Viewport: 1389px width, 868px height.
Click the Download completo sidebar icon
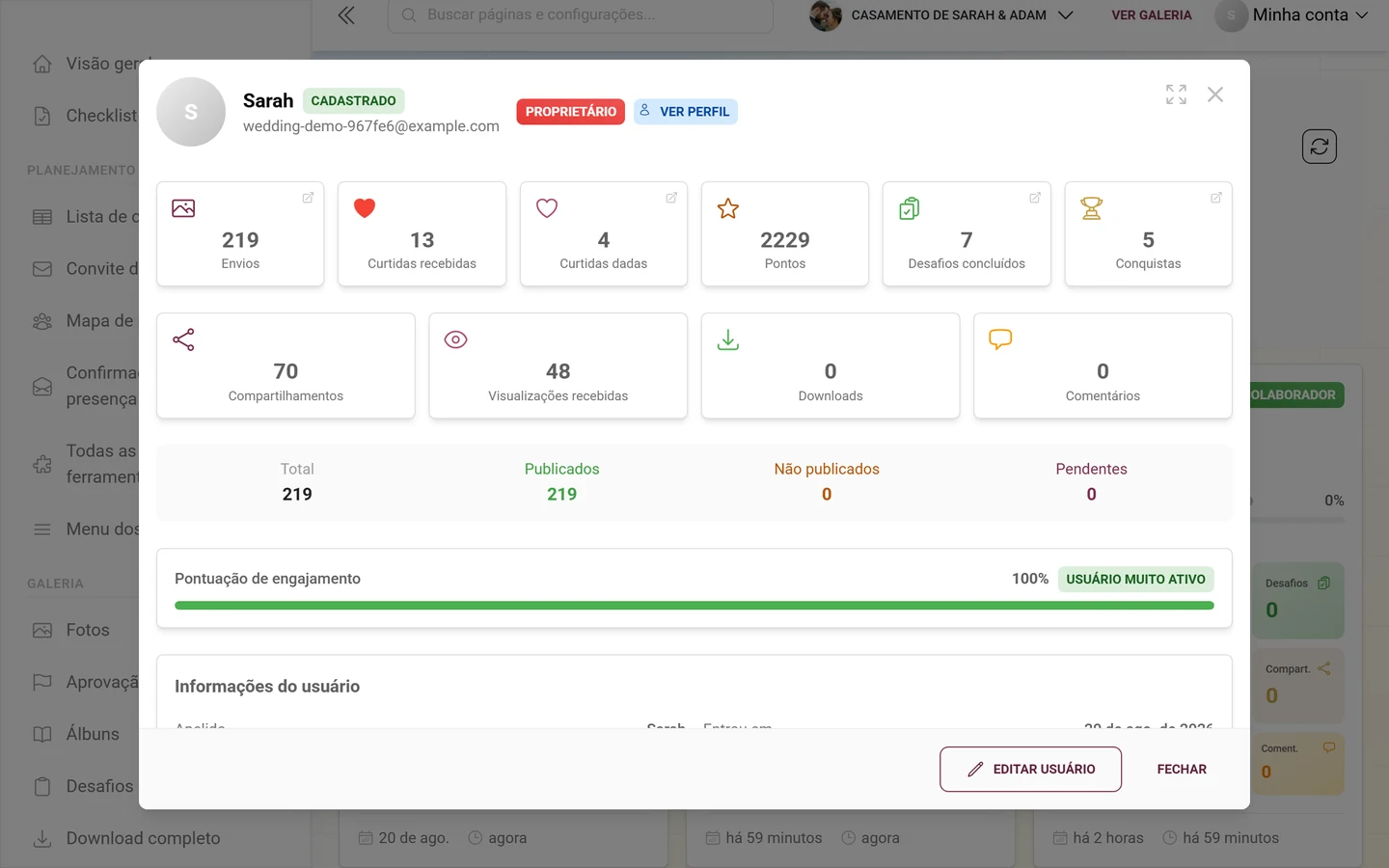point(42,838)
